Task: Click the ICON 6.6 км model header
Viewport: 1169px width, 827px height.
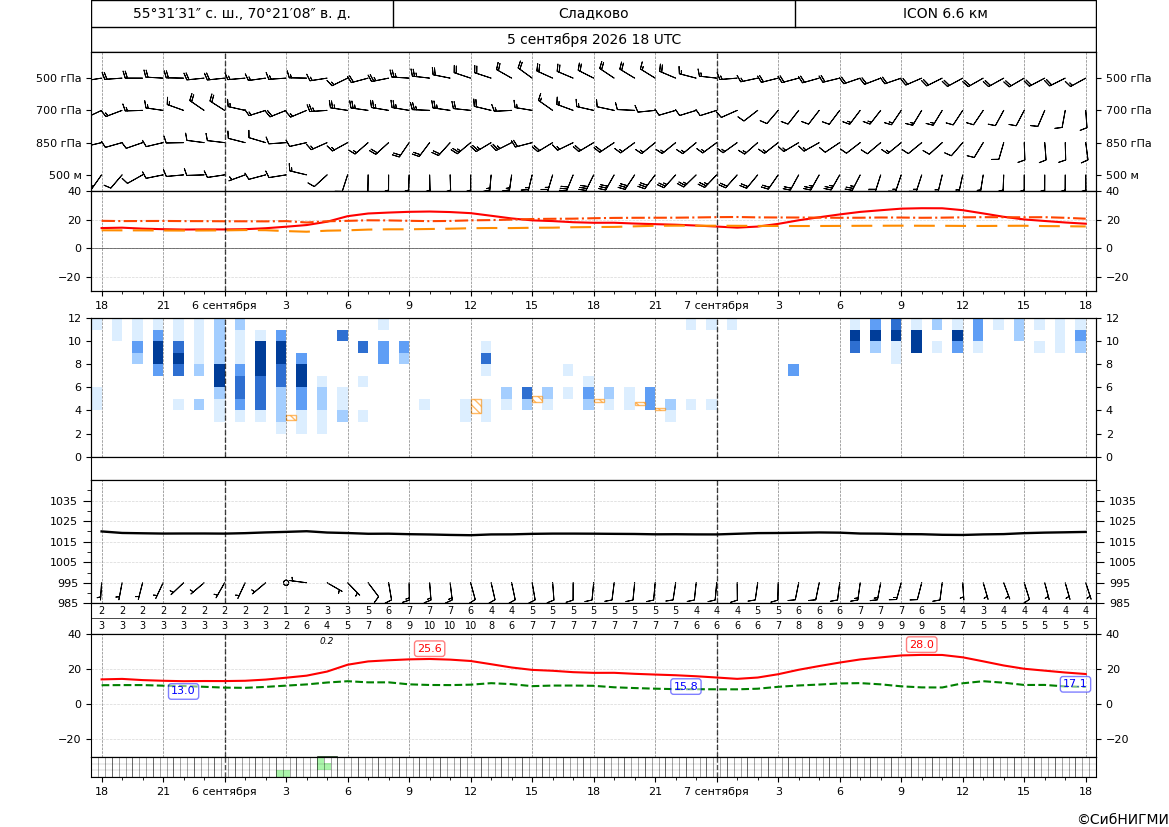Action: pos(945,13)
